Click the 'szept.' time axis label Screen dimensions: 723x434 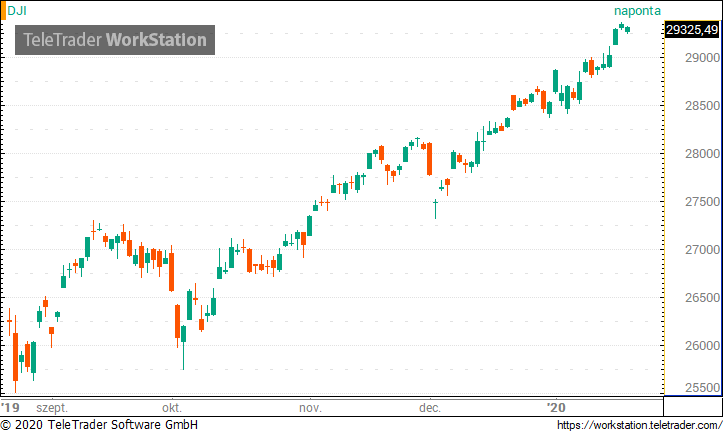pyautogui.click(x=52, y=408)
